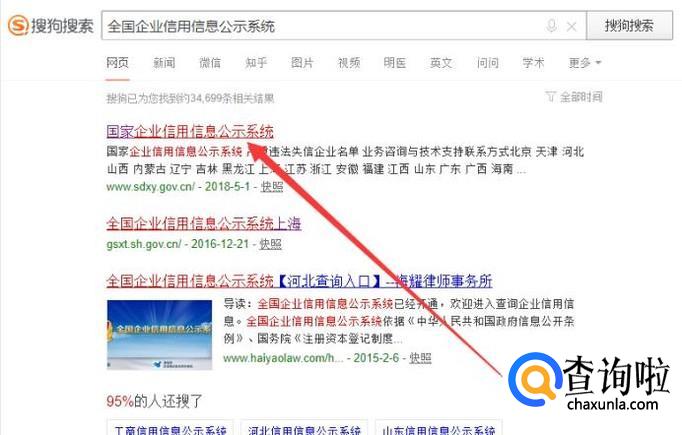Click the microphone voice search icon
This screenshot has width=682, height=435.
click(551, 26)
